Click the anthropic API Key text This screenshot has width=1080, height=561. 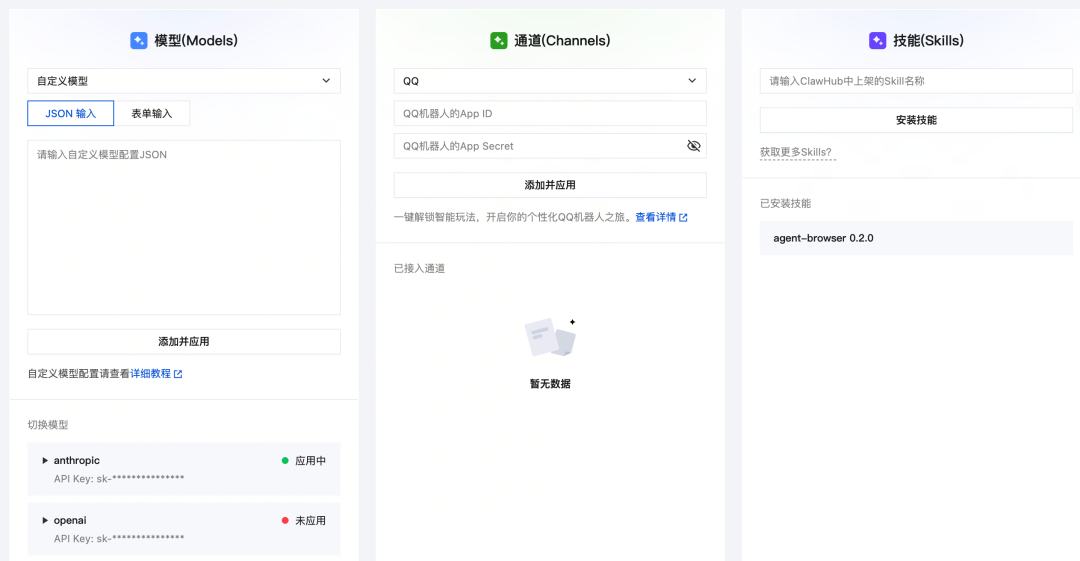(119, 478)
